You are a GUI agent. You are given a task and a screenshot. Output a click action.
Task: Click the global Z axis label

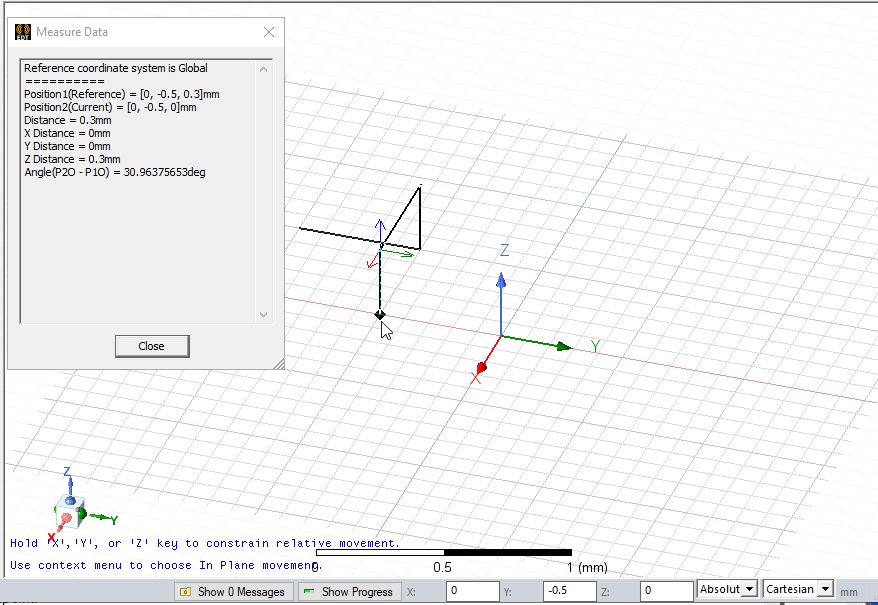tap(505, 250)
